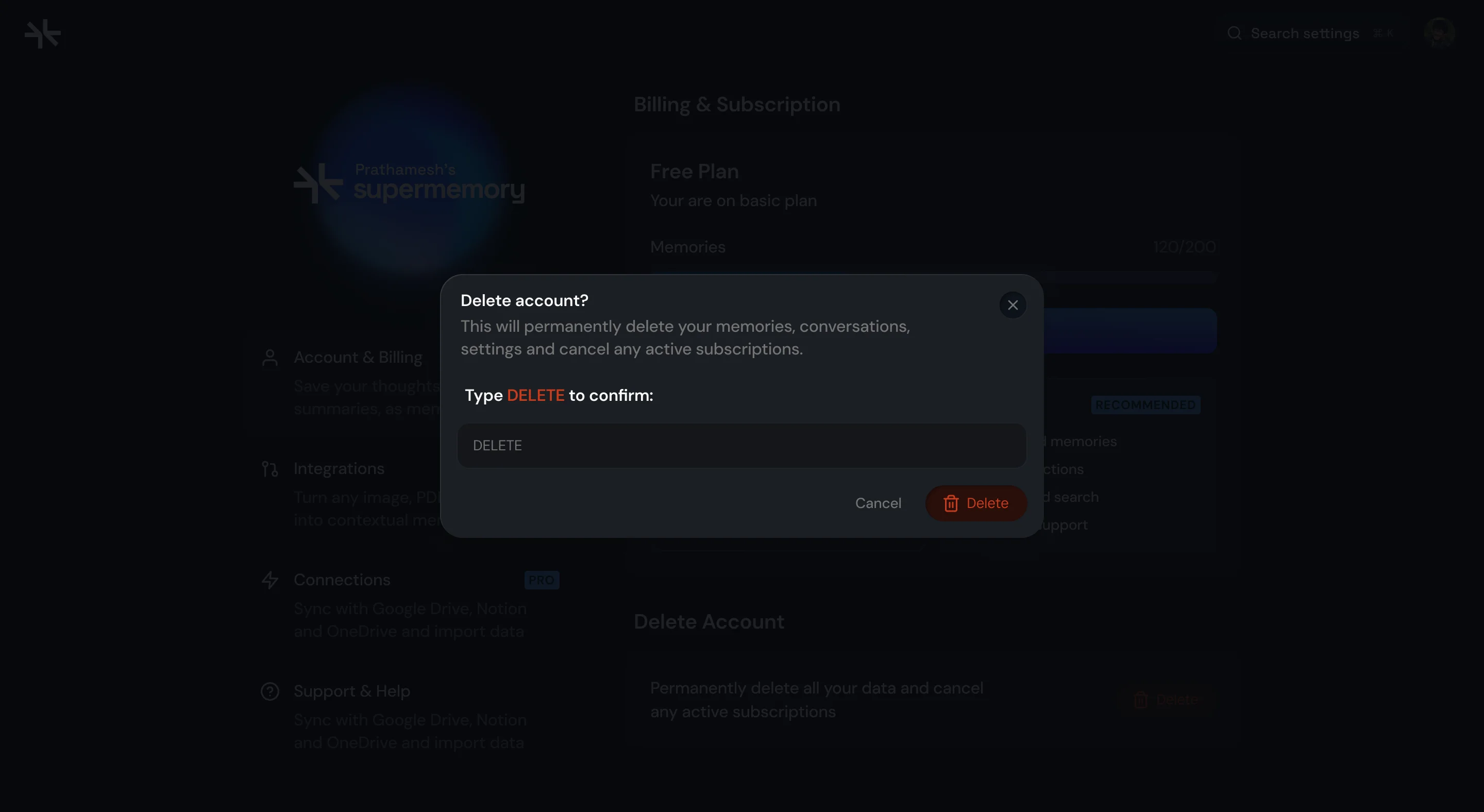The width and height of the screenshot is (1484, 812).
Task: Cancel the account deletion
Action: (x=878, y=503)
